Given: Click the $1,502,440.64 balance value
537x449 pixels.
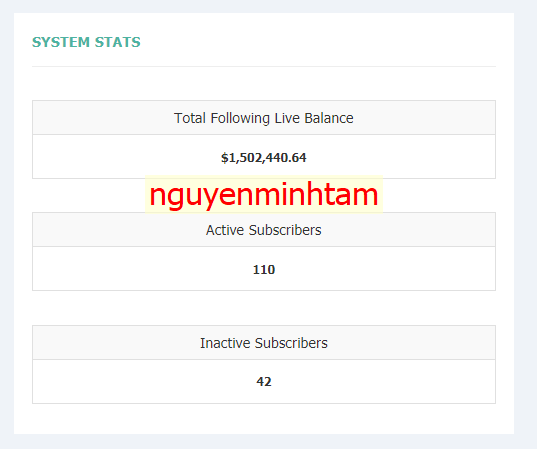Looking at the screenshot, I should coord(264,158).
